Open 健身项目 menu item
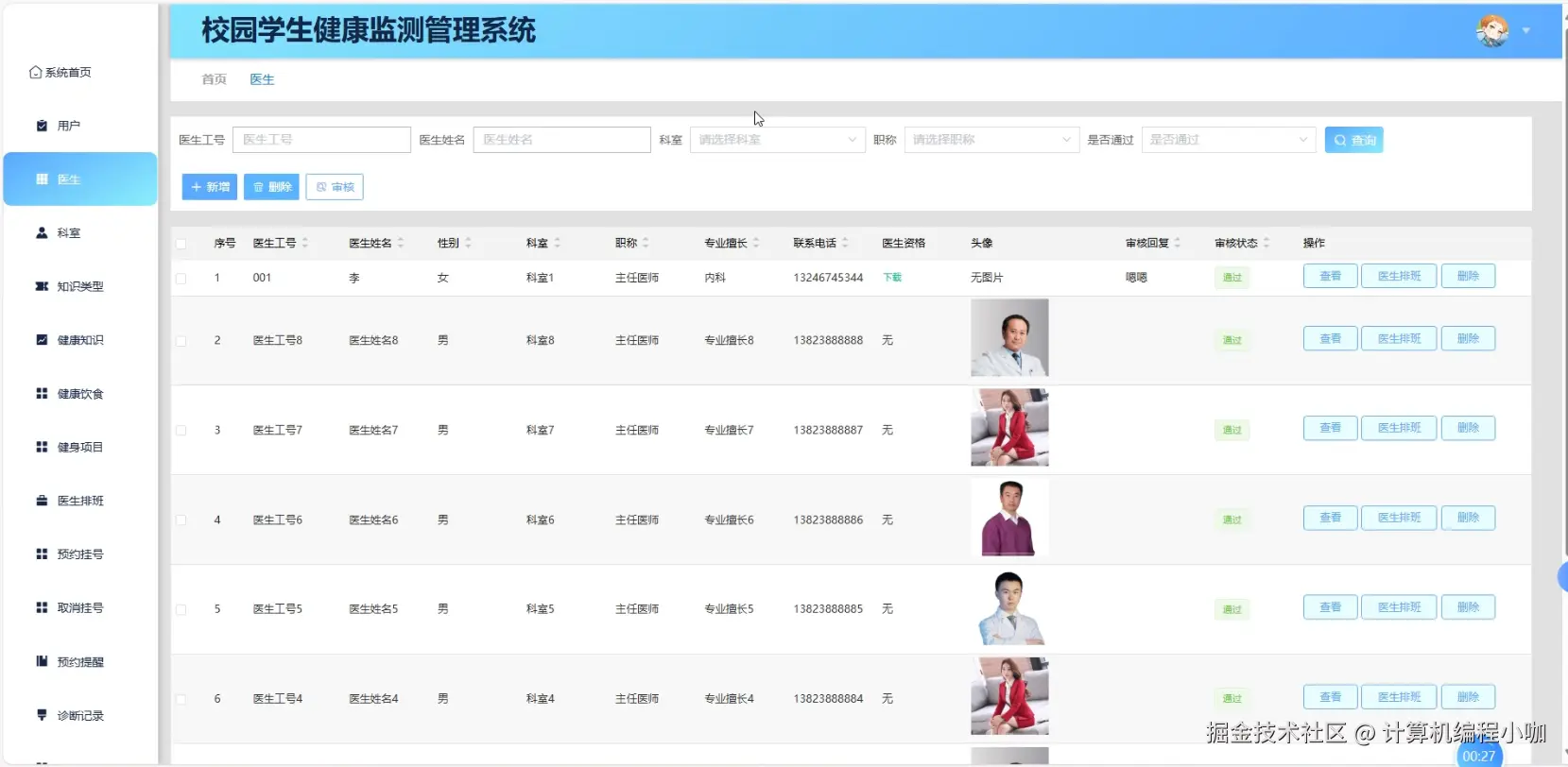The height and width of the screenshot is (767, 1568). tap(80, 447)
